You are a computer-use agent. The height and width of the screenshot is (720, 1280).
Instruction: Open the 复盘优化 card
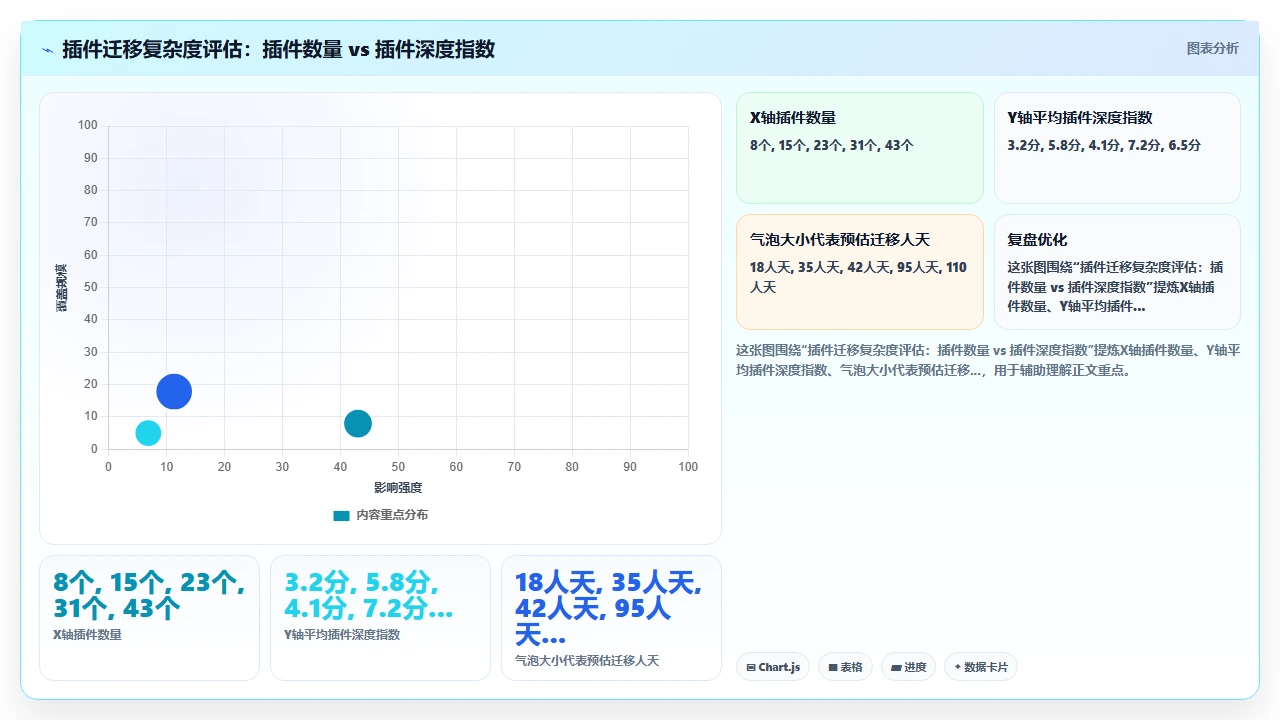click(1117, 272)
